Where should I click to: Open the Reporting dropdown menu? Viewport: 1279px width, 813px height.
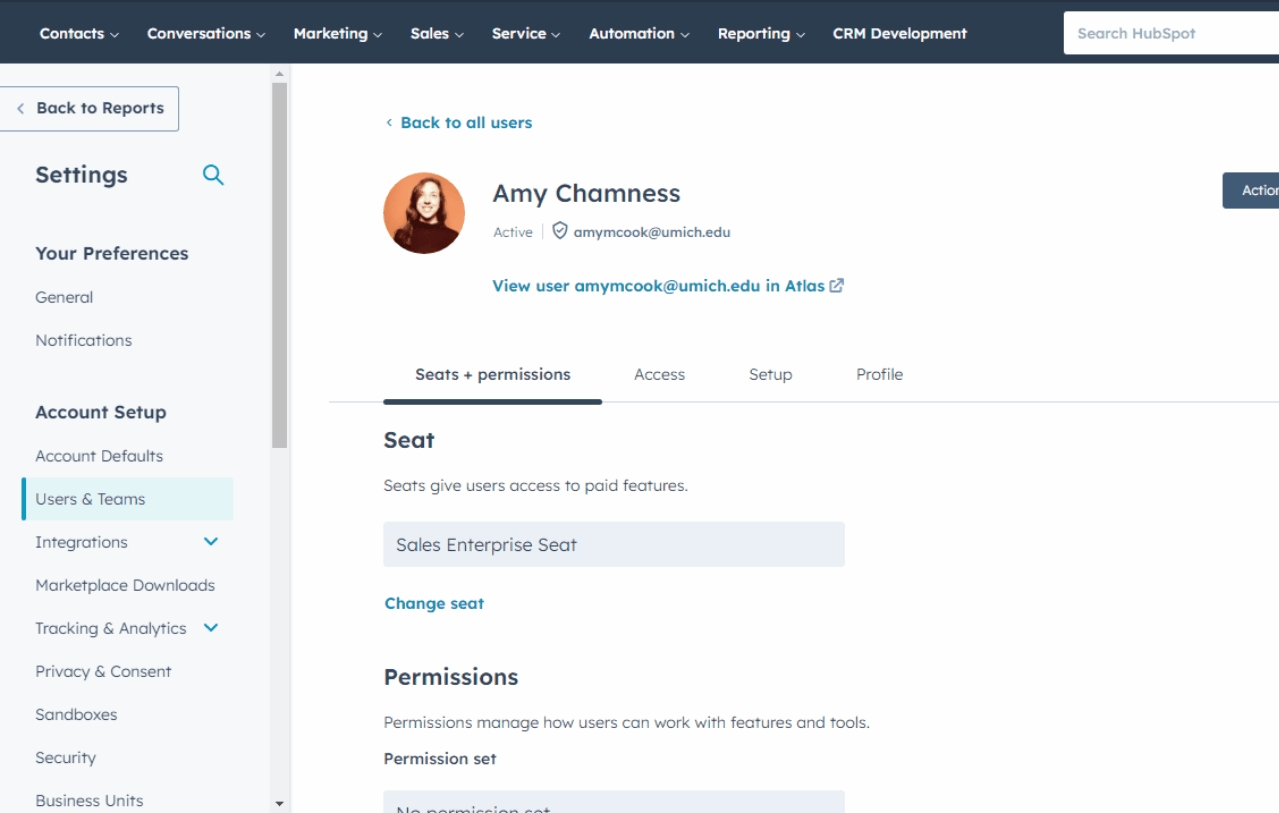pos(761,33)
